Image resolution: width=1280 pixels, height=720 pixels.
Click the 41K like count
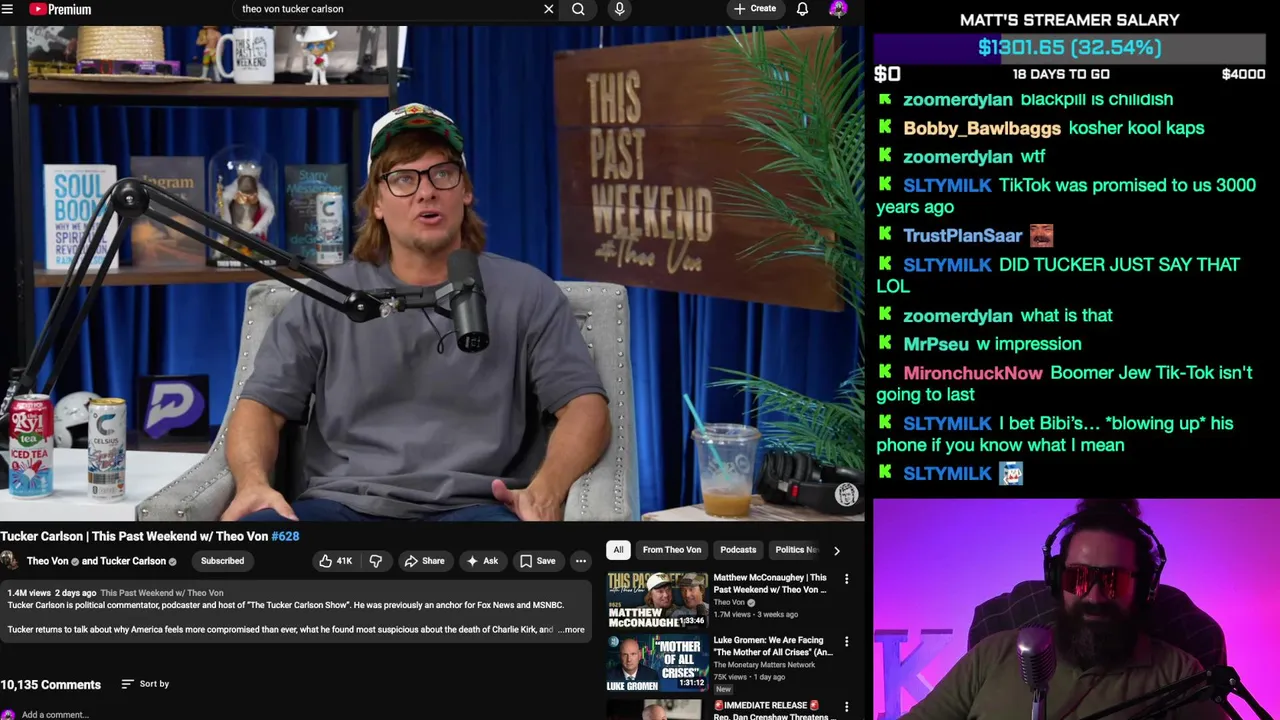344,561
